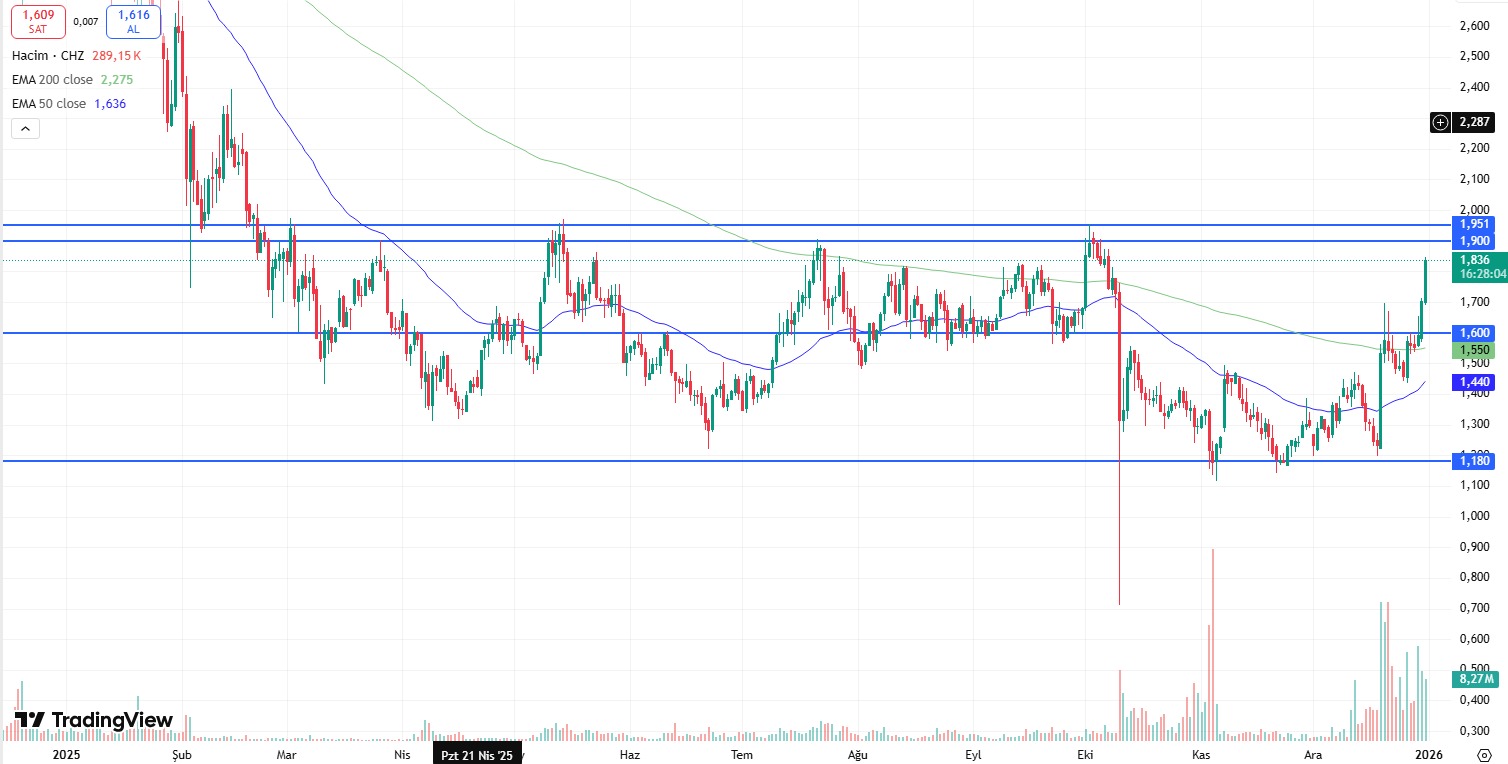Click the 8,27M volume value label
This screenshot has height=764, width=1508.
coord(1475,679)
